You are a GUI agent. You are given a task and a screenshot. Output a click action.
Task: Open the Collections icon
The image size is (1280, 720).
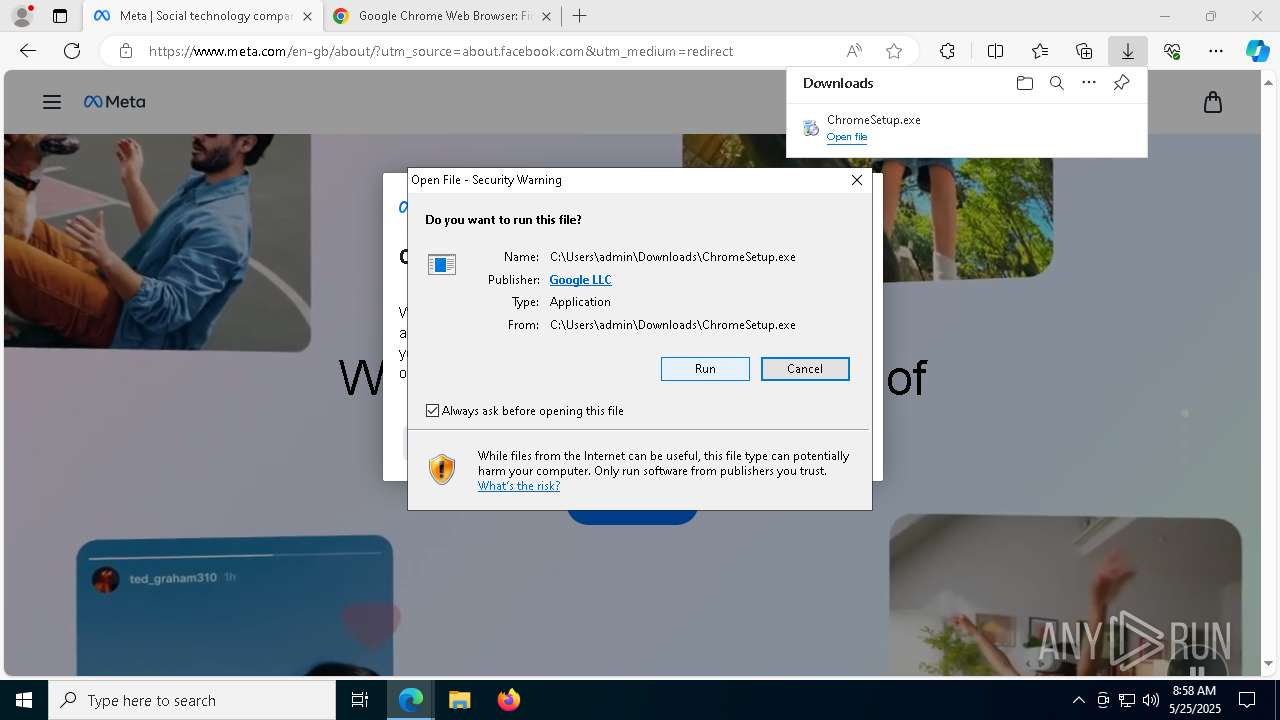point(1084,51)
